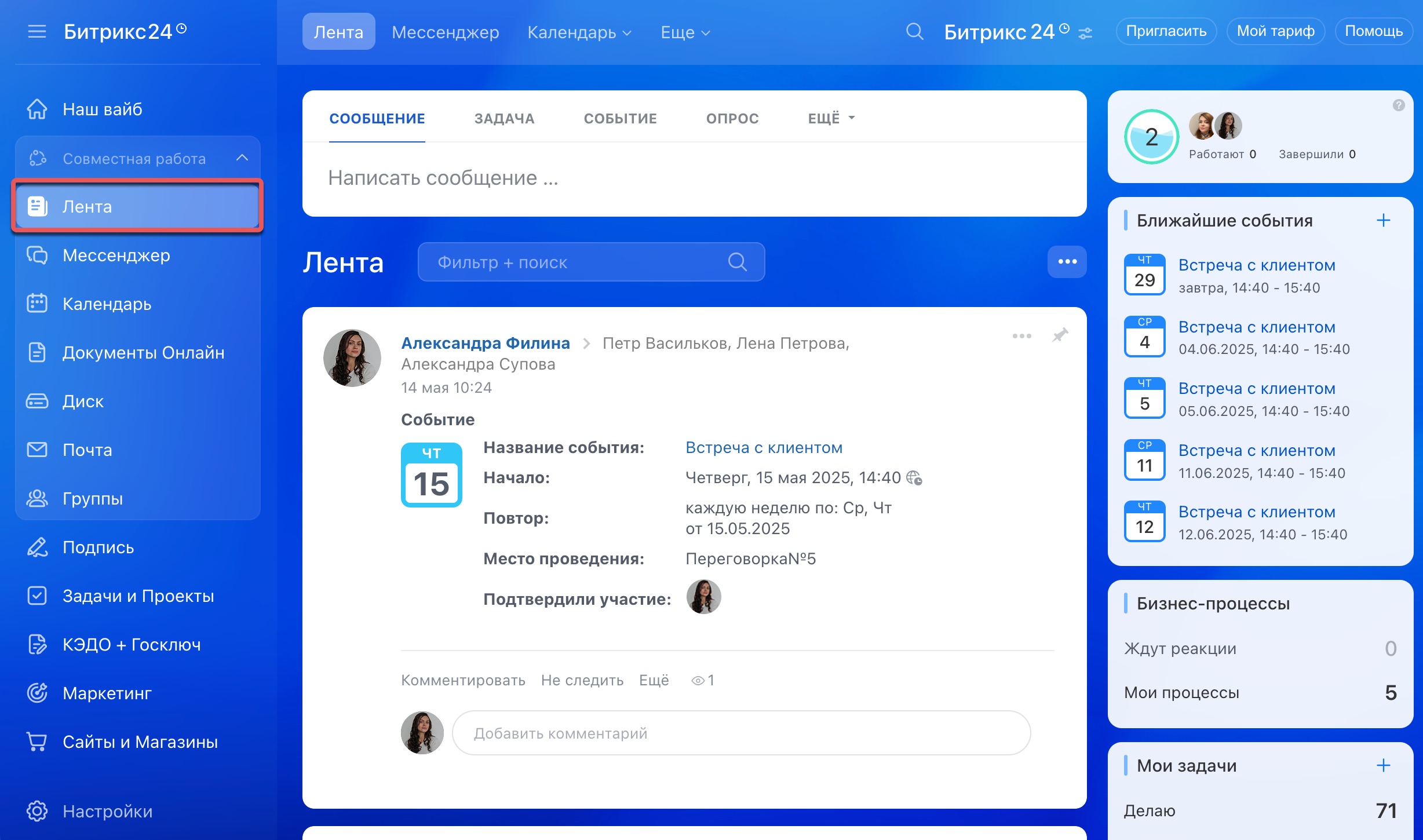Screen dimensions: 1423x840
Task: Toggle following with Не следить
Action: click(x=582, y=680)
